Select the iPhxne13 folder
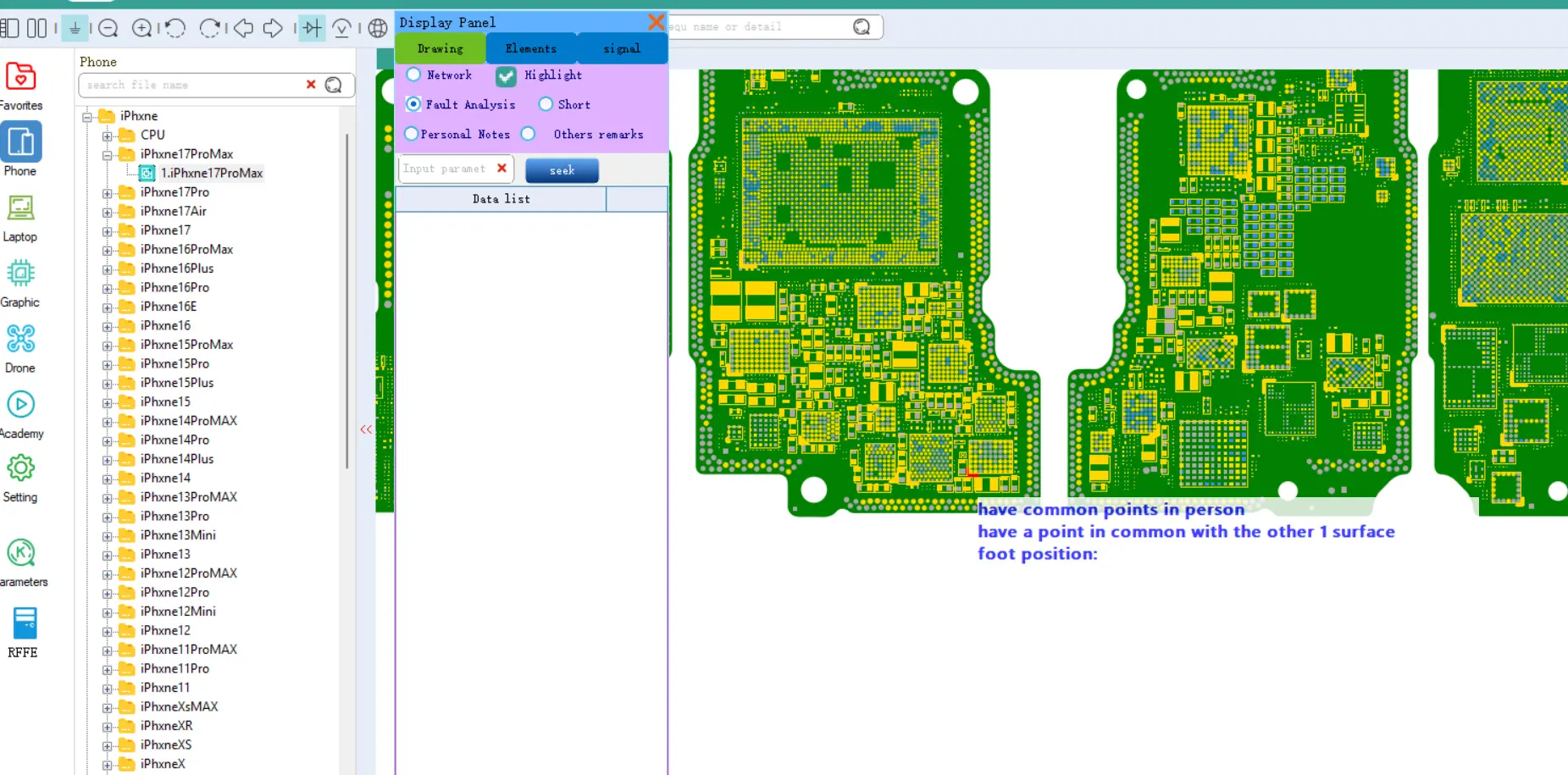 pyautogui.click(x=165, y=554)
